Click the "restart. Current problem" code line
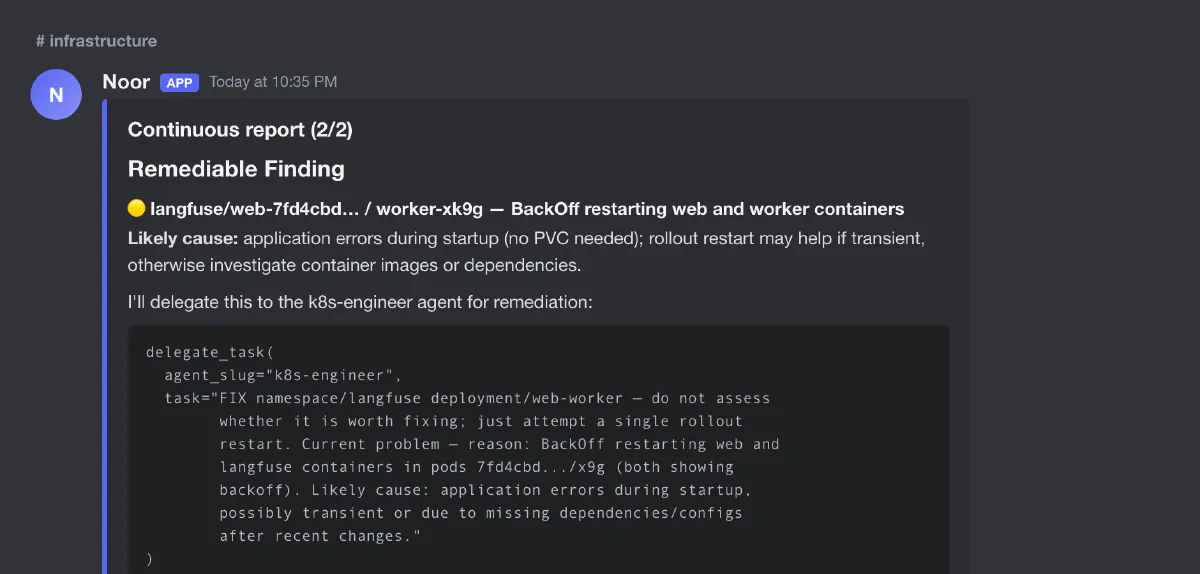 [499, 444]
